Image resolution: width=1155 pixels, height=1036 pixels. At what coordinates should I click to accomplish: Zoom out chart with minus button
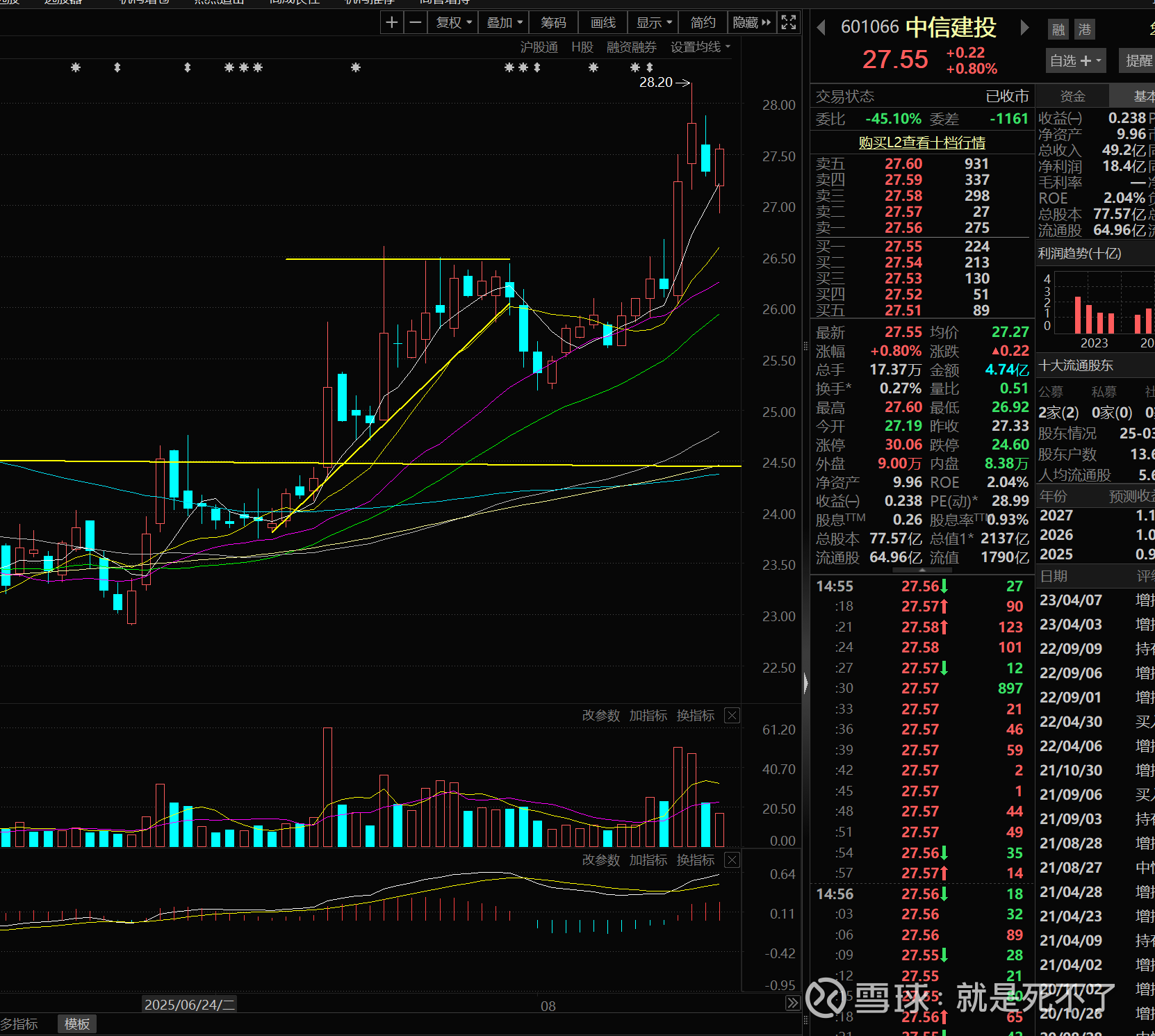pos(416,23)
